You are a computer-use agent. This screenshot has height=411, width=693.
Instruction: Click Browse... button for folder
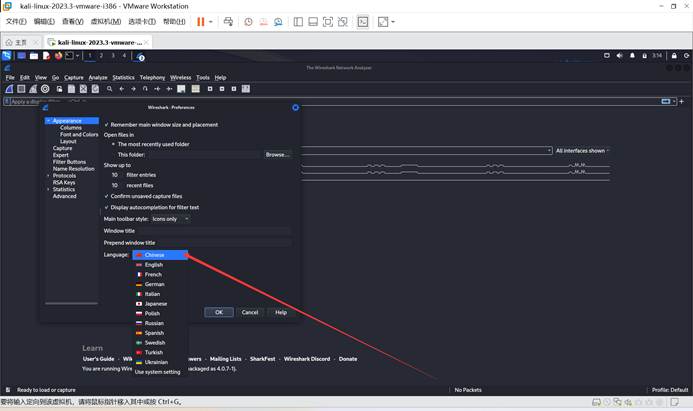pos(278,155)
